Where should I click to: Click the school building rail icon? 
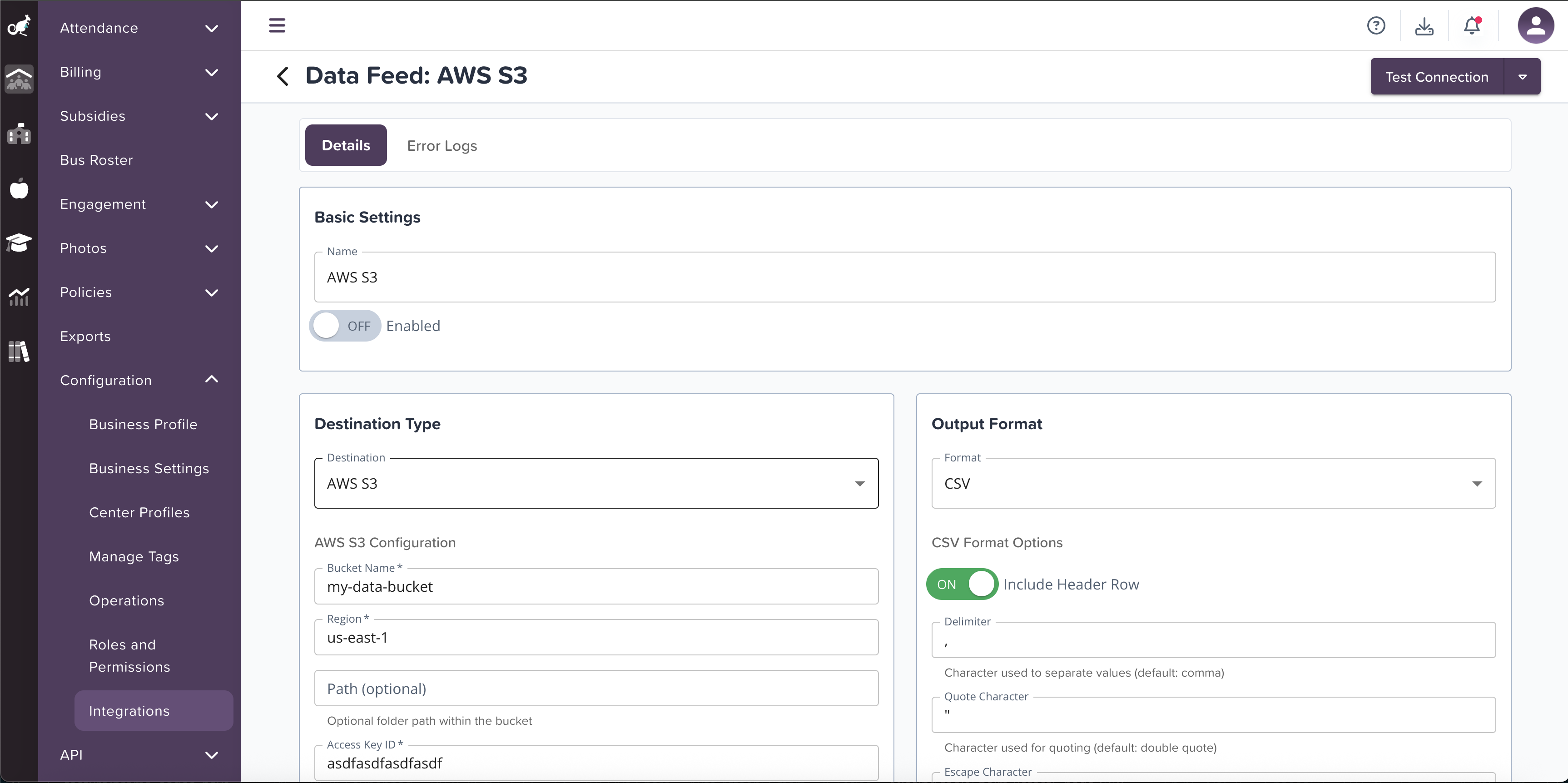click(x=19, y=133)
